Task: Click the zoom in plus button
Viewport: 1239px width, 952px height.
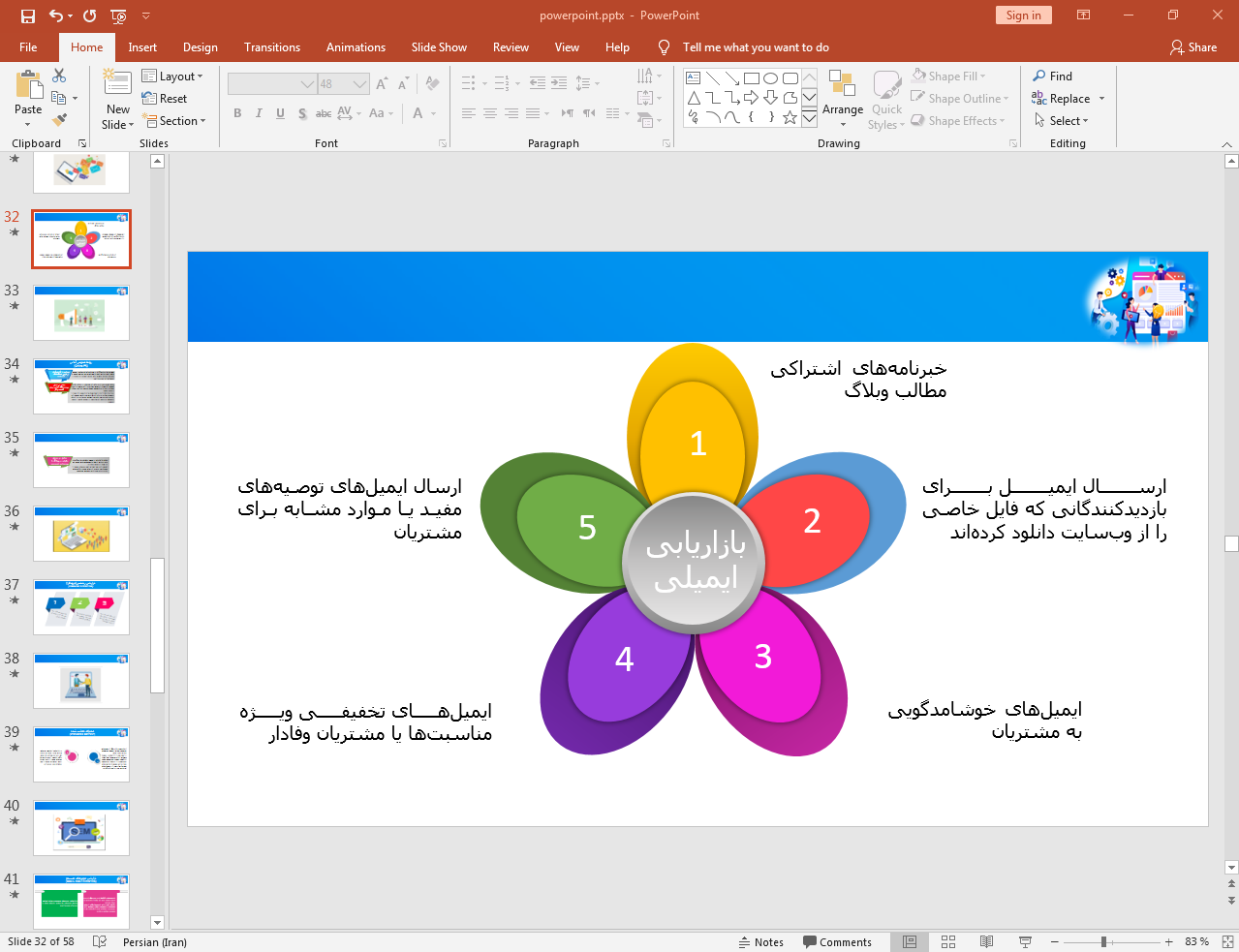Action: pyautogui.click(x=1169, y=942)
